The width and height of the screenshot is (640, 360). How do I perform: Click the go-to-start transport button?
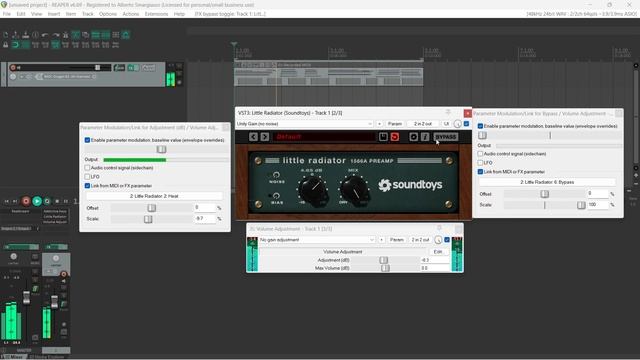7,201
